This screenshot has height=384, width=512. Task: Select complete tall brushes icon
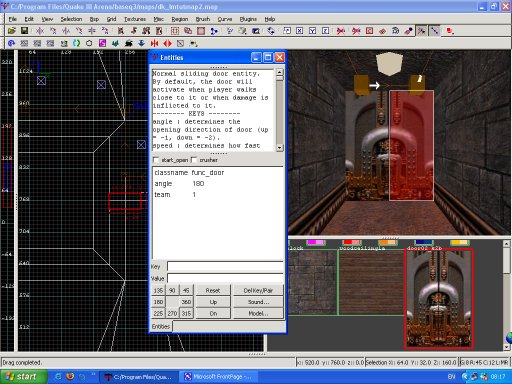point(121,31)
